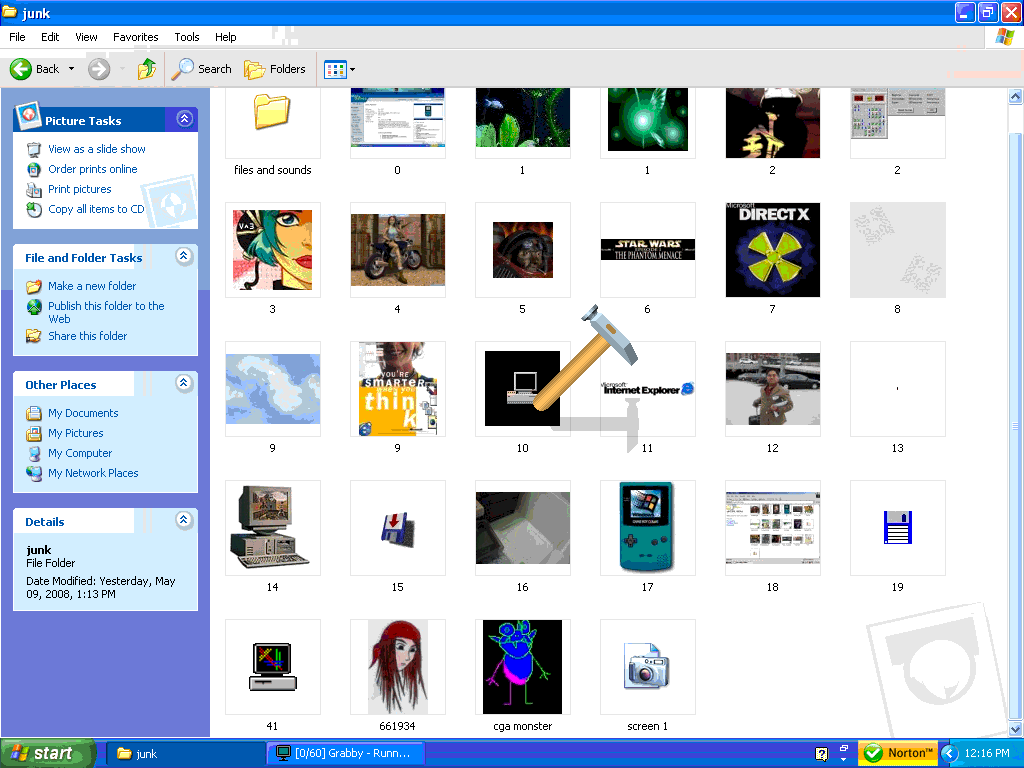
Task: Click the Up folder toolbar icon
Action: 147,69
